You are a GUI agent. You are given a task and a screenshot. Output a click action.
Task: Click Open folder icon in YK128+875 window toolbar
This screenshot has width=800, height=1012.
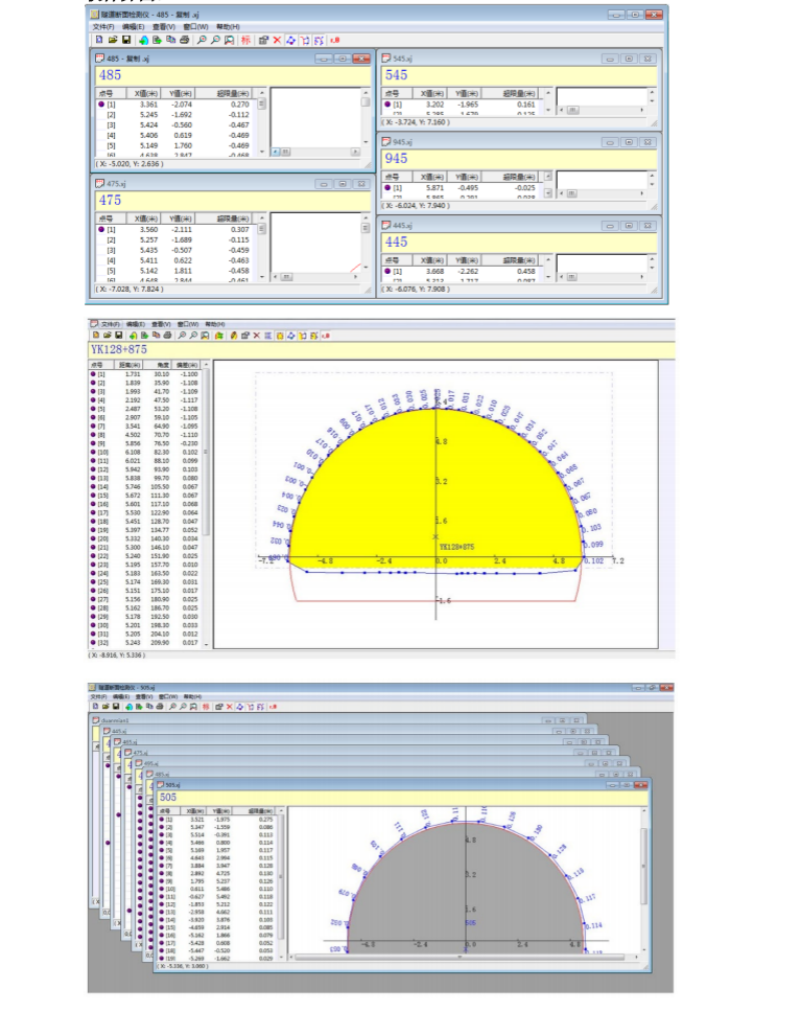click(107, 336)
